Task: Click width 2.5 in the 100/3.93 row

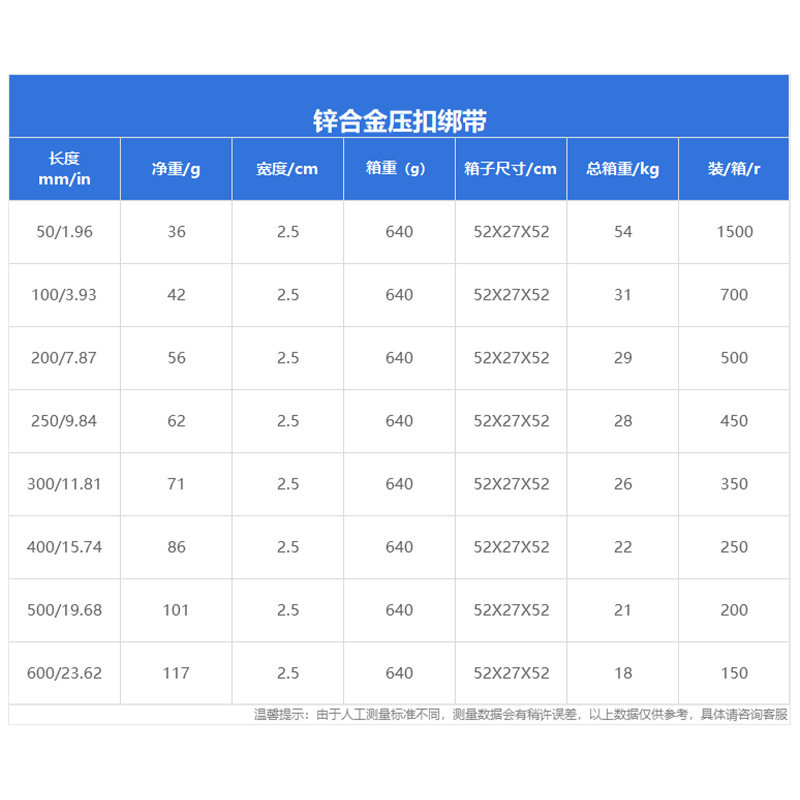Action: coord(288,295)
